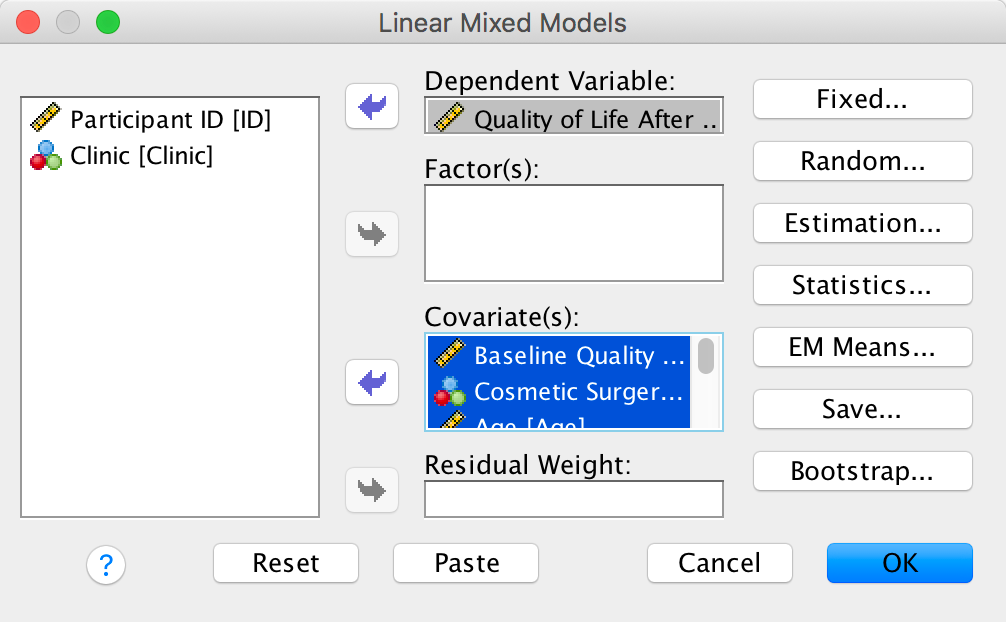This screenshot has width=1006, height=622.
Task: Click the arrow button beside Residual Weight
Action: point(372,490)
